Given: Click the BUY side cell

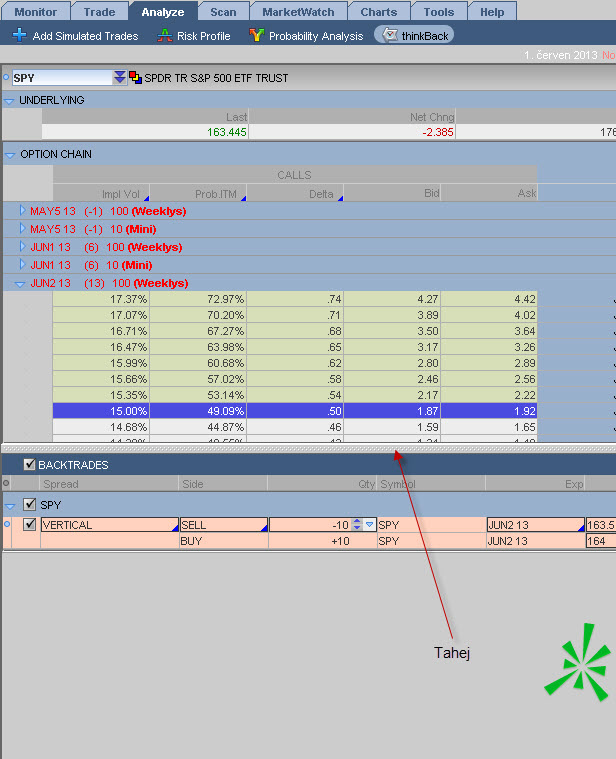Looking at the screenshot, I should 224,541.
